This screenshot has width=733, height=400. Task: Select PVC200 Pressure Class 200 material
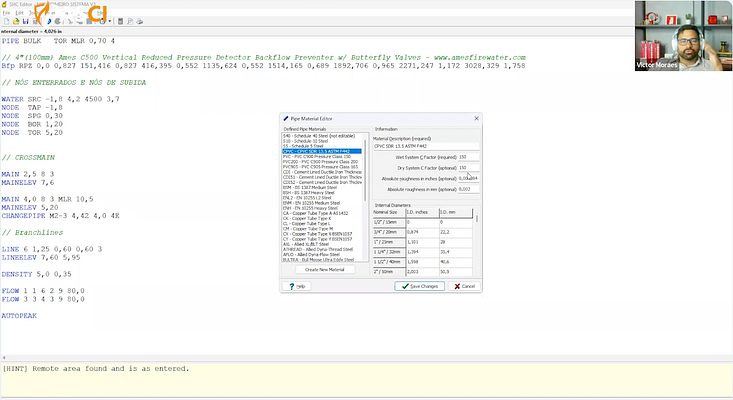click(x=321, y=162)
